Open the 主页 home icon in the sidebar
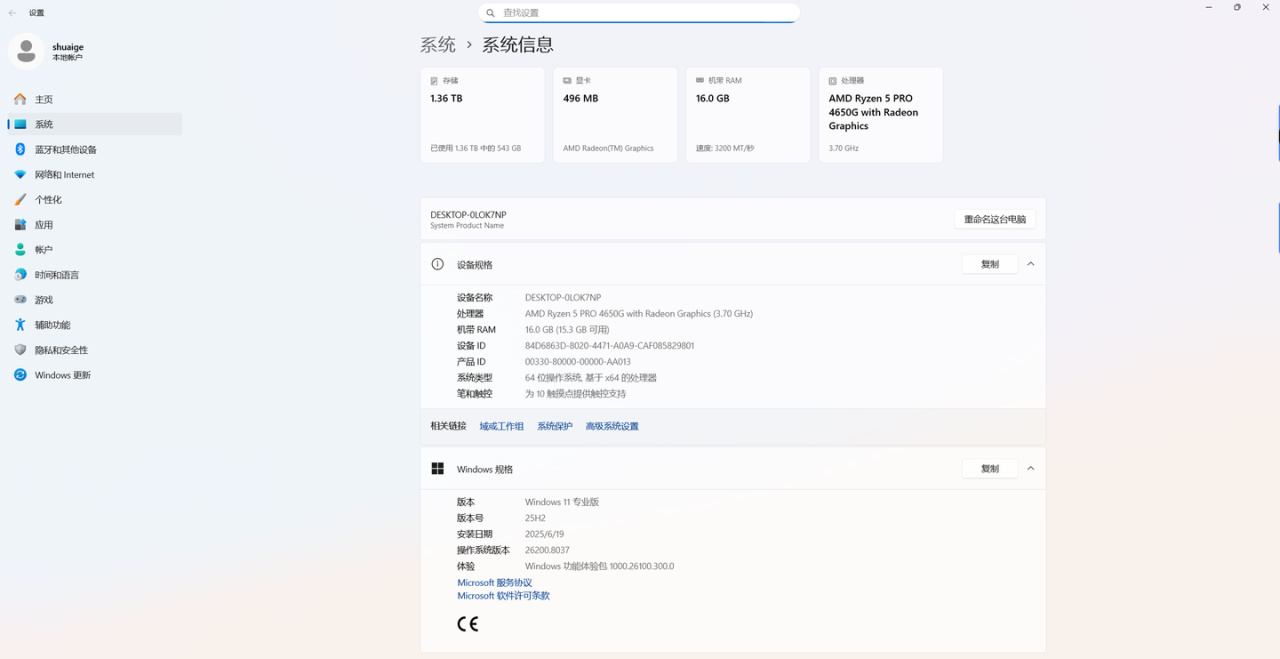Image resolution: width=1280 pixels, height=659 pixels. click(20, 99)
